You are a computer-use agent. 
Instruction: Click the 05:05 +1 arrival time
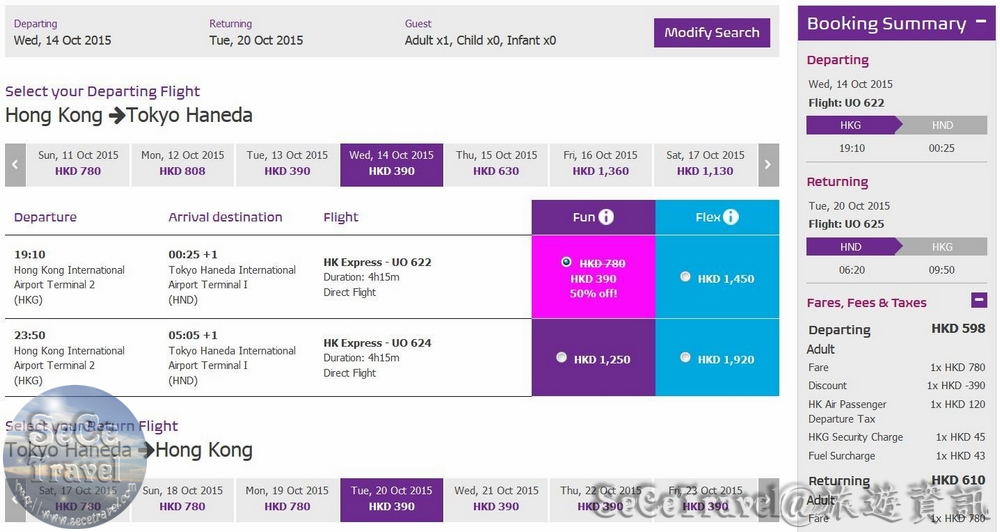coord(193,335)
